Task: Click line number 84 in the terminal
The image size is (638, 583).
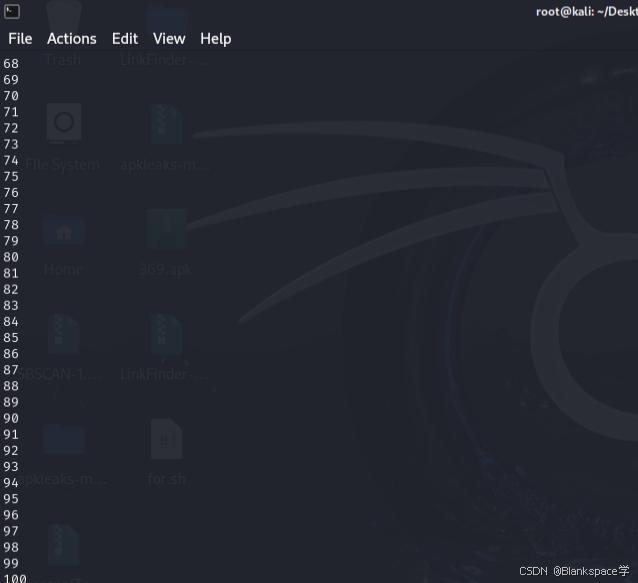Action: tap(11, 321)
